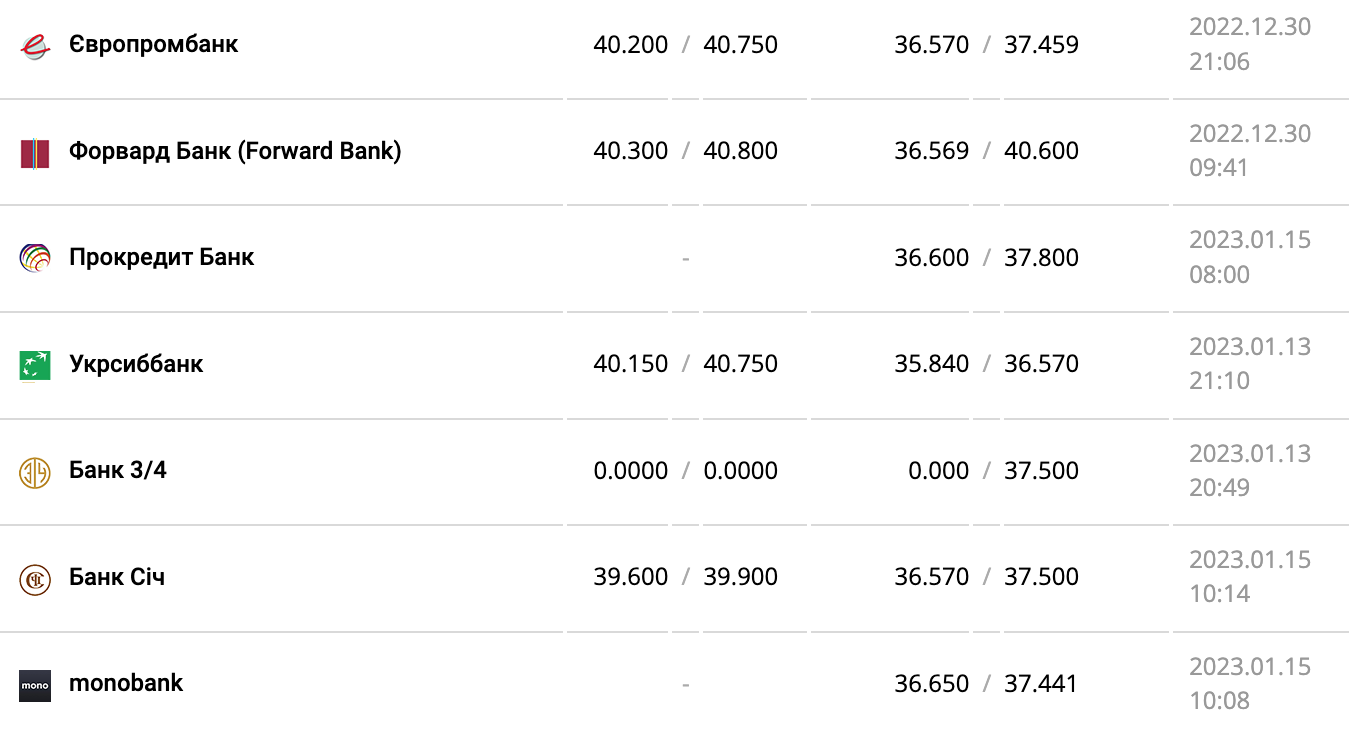Screen dimensions: 1349x735
Task: Open the Європромбанк bank link
Action: pos(153,45)
